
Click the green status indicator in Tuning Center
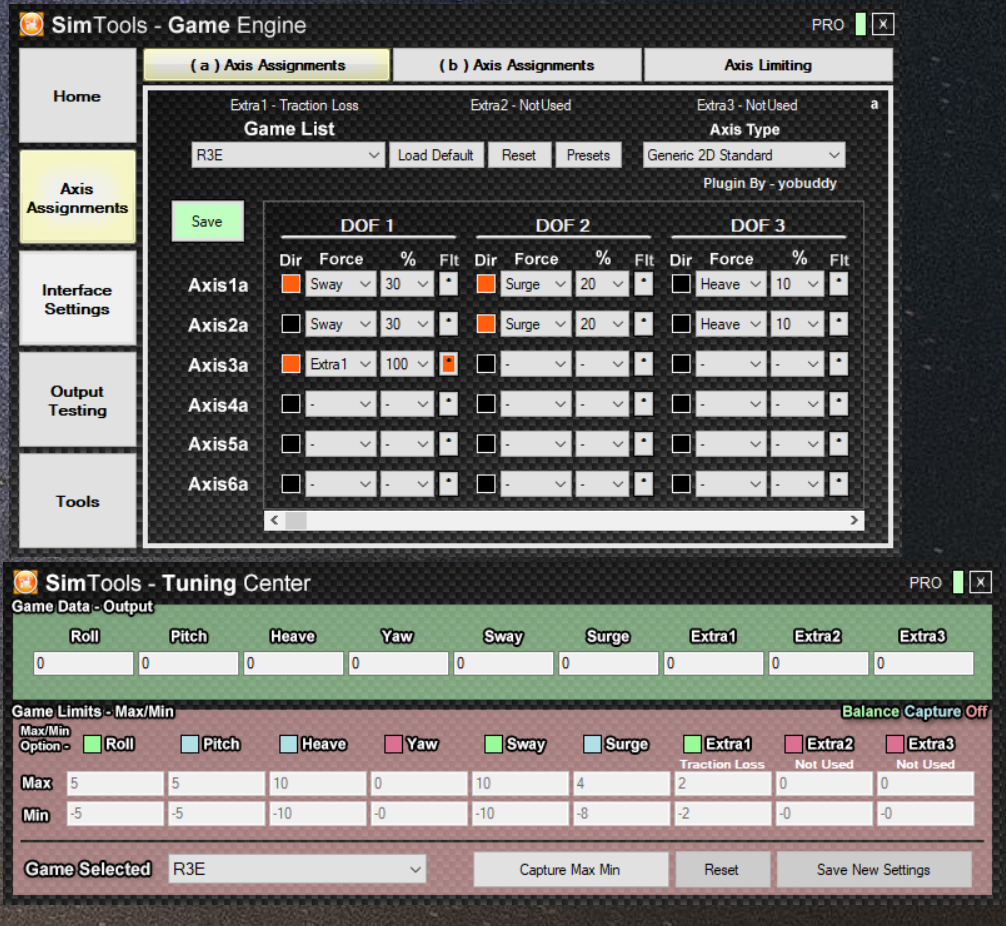click(958, 582)
